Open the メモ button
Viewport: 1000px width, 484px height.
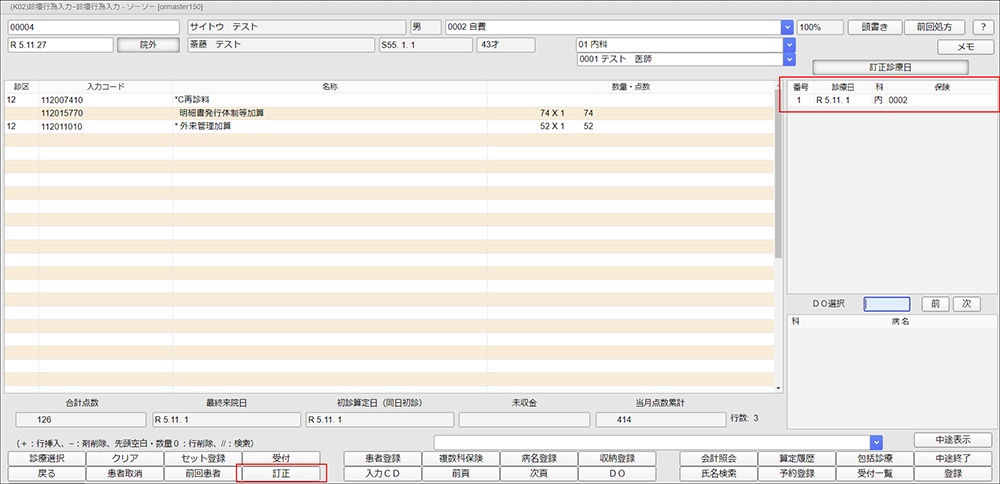point(965,47)
